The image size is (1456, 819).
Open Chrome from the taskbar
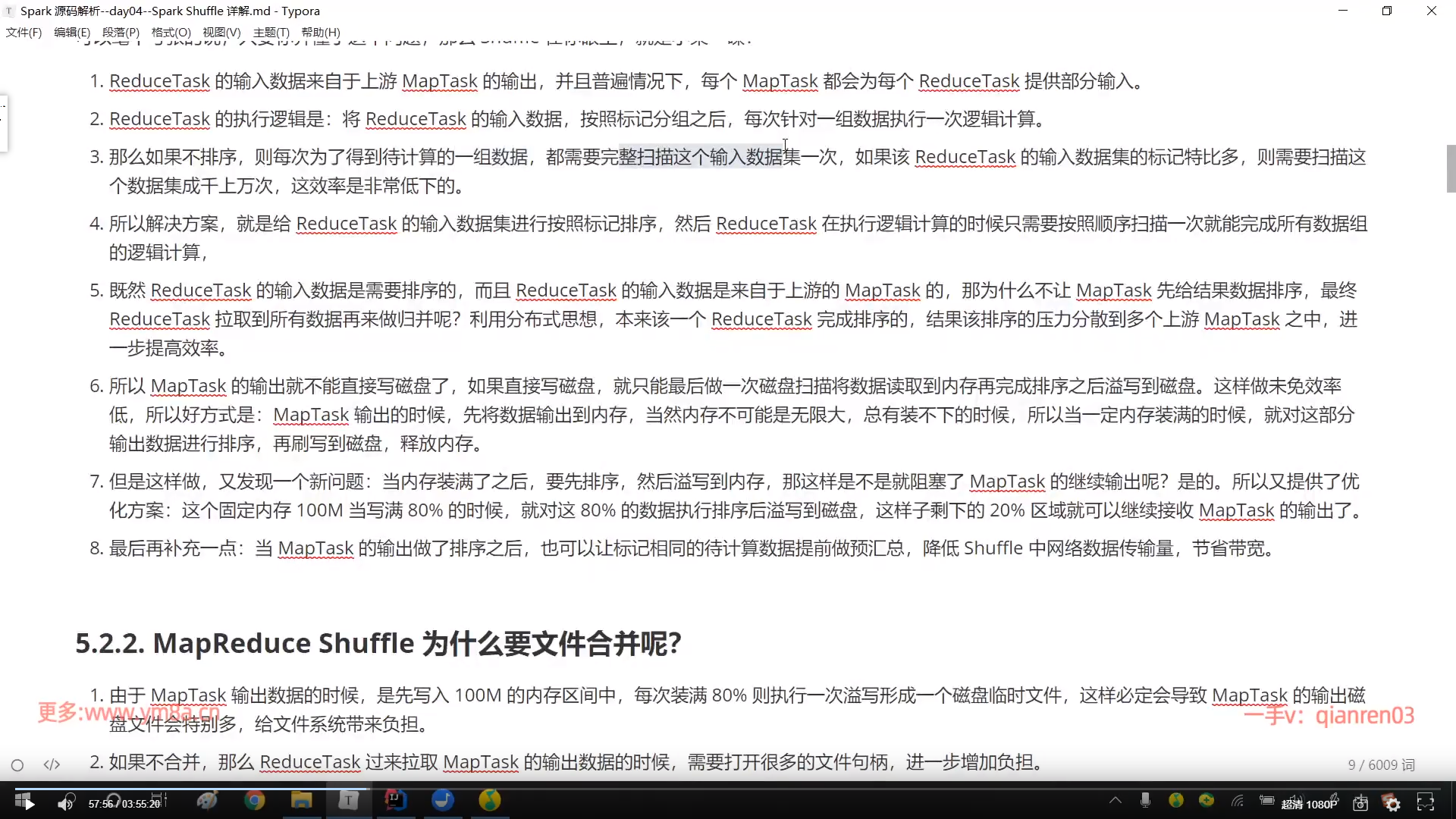(x=255, y=800)
